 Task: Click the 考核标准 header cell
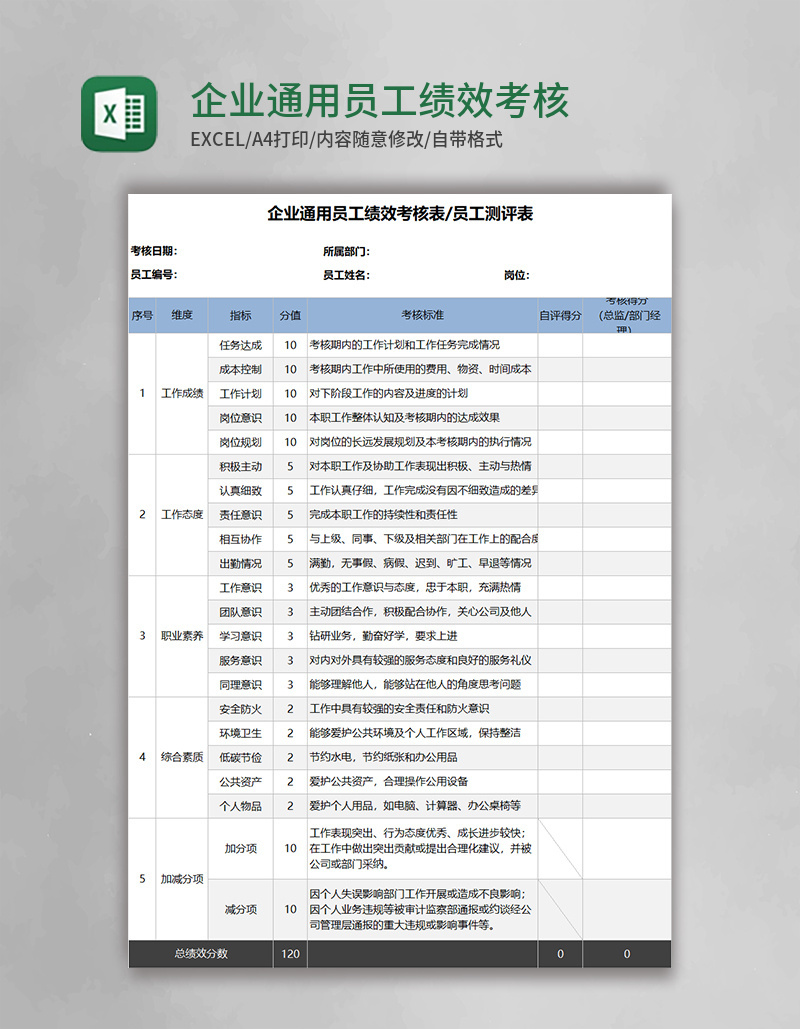[422, 313]
